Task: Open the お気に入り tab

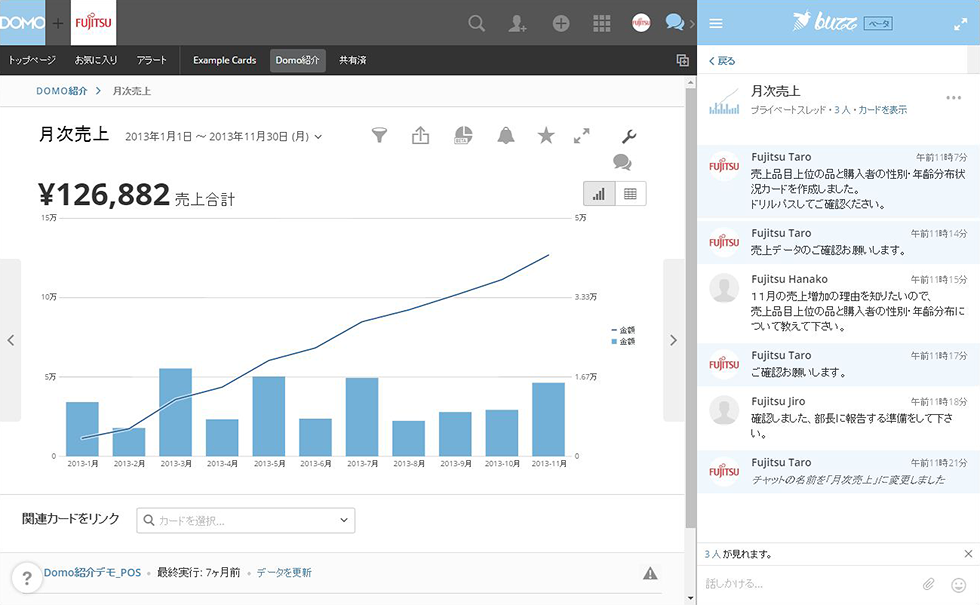Action: click(96, 60)
